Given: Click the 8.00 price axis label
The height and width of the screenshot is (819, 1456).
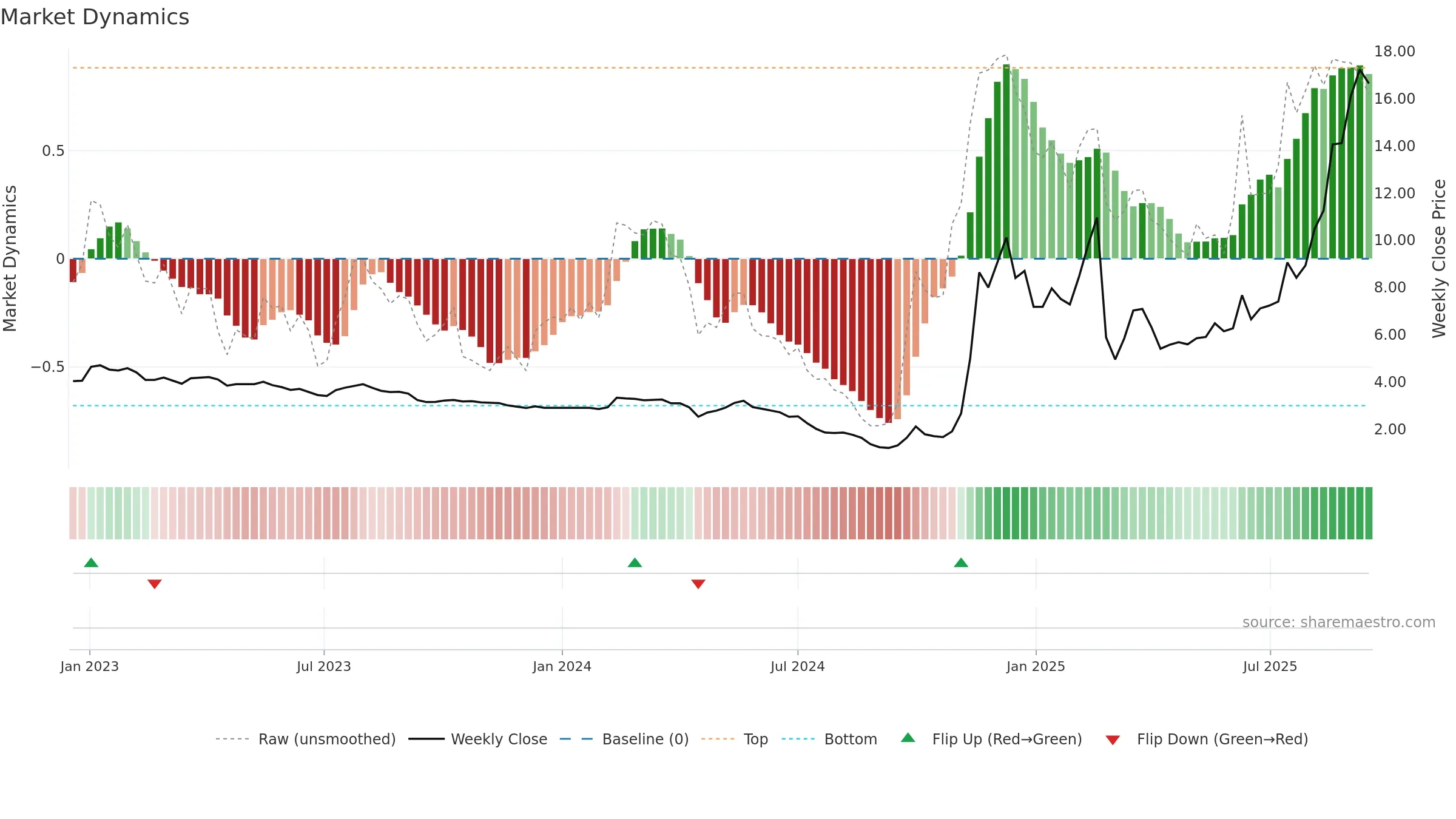Looking at the screenshot, I should point(1390,287).
